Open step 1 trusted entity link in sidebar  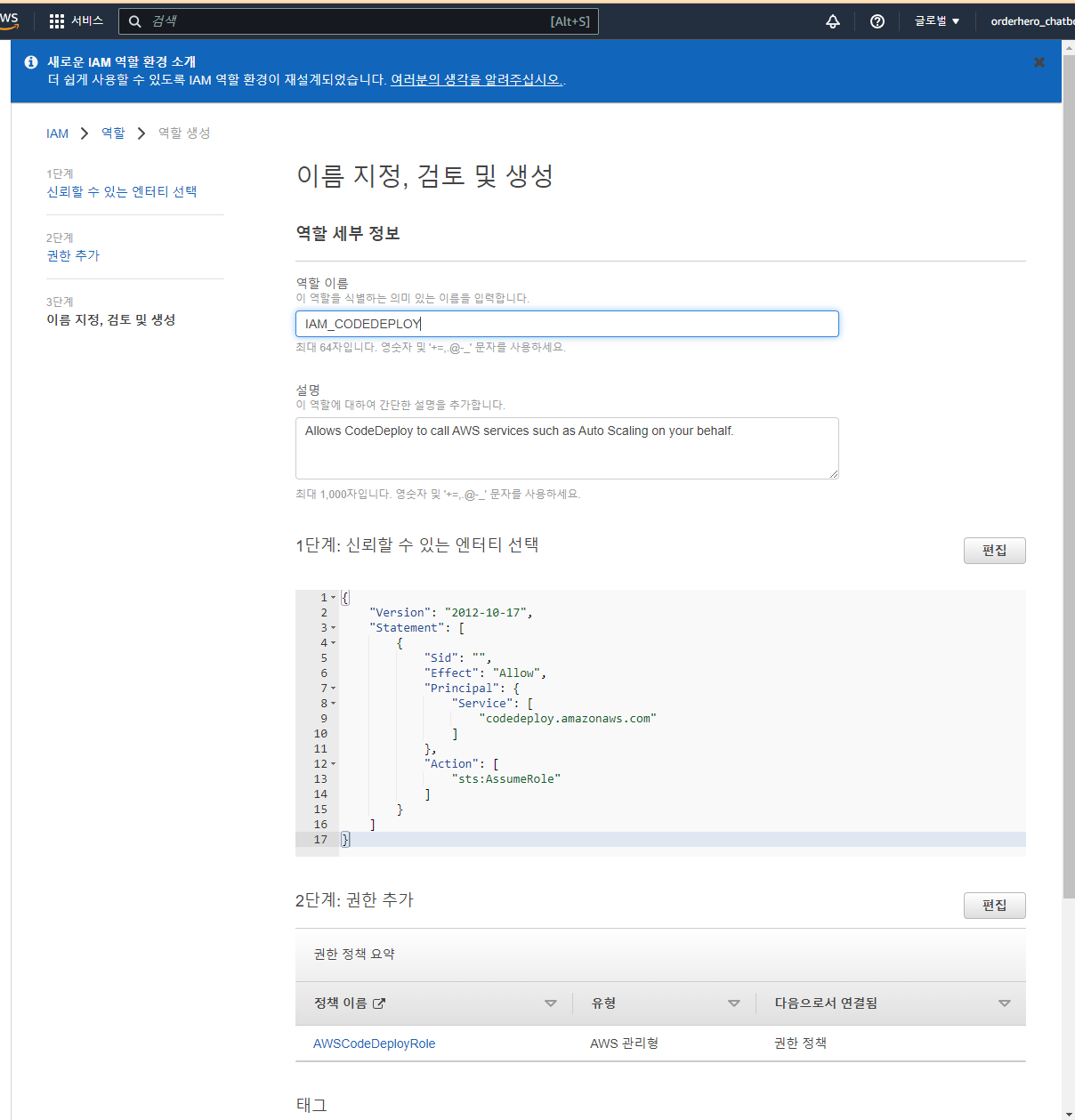pos(122,191)
